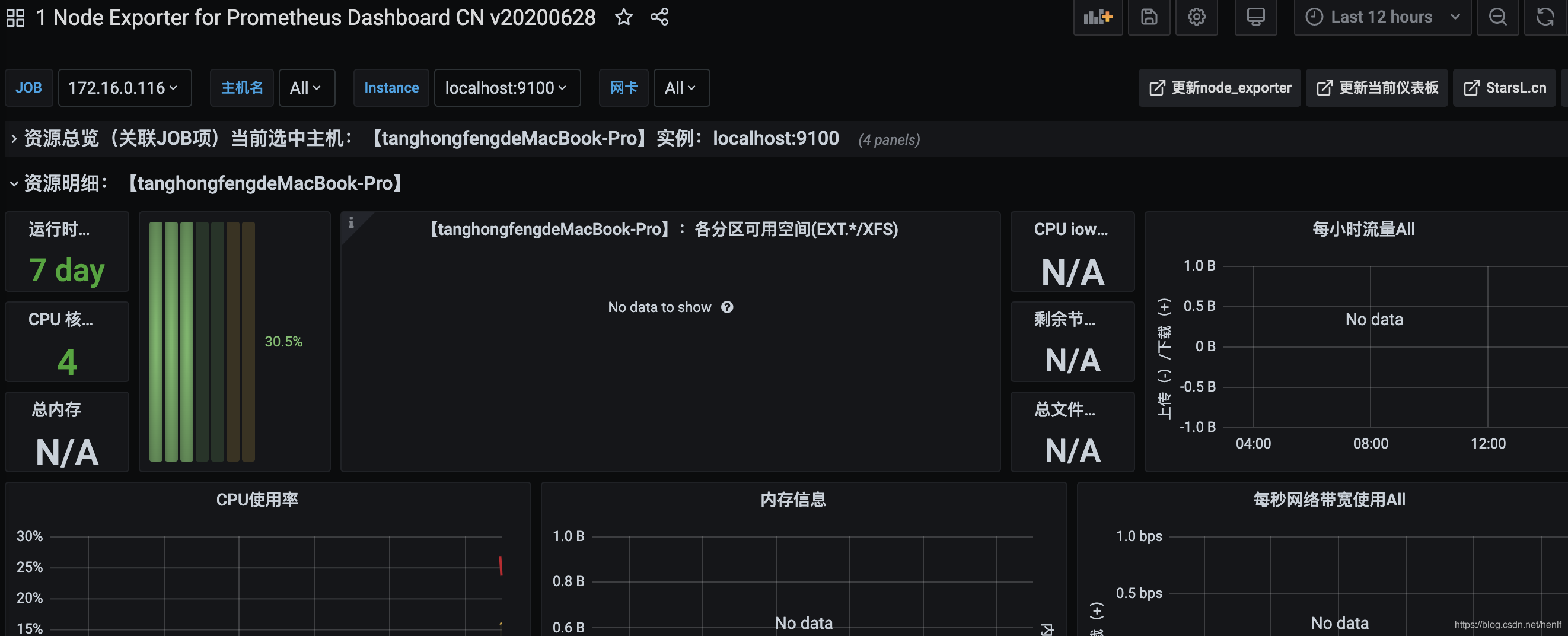This screenshot has width=1568, height=636.
Task: Click the 主机名 variable label
Action: (241, 88)
